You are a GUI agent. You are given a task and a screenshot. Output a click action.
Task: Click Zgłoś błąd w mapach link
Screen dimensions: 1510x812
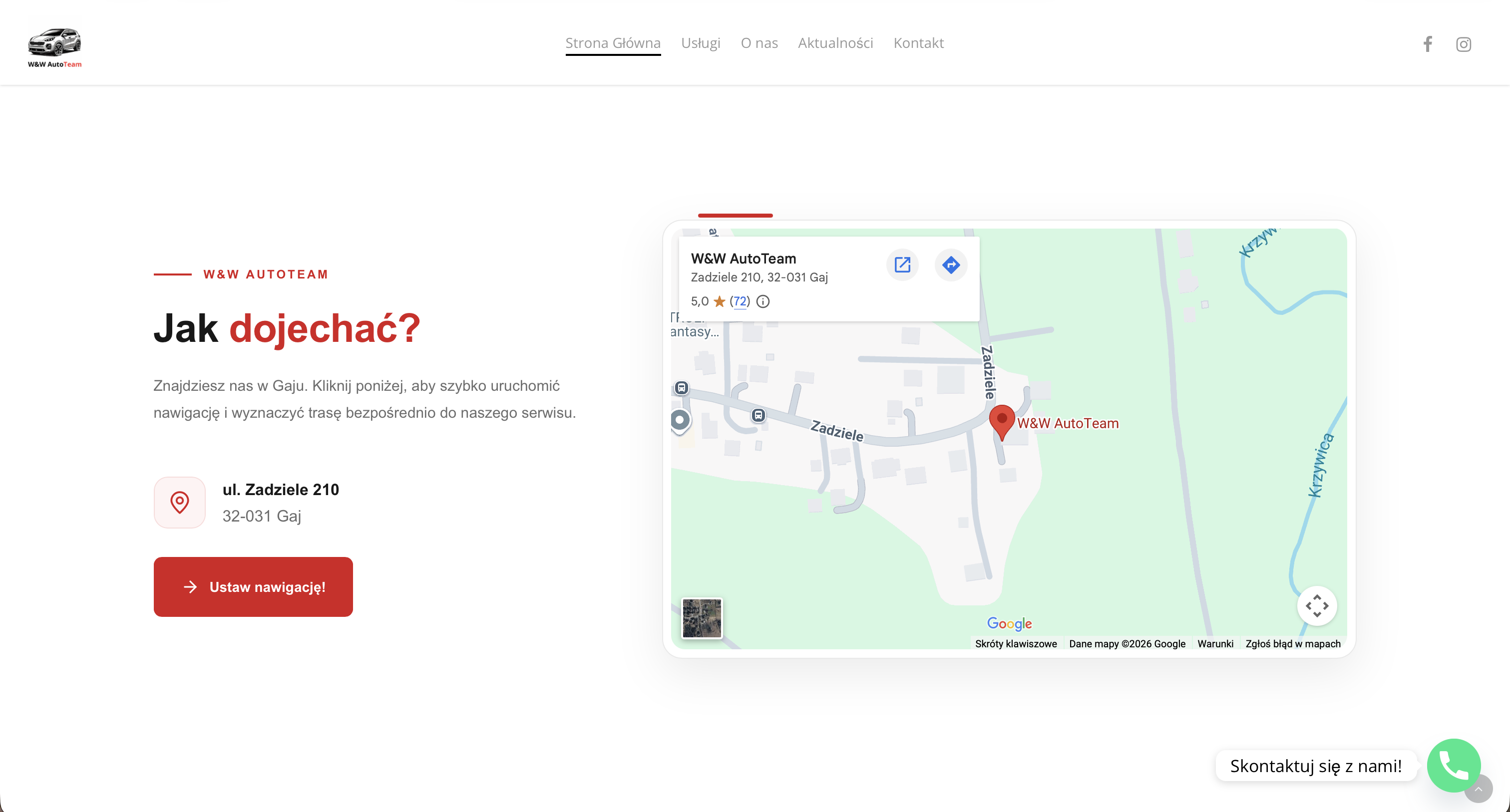[1292, 643]
